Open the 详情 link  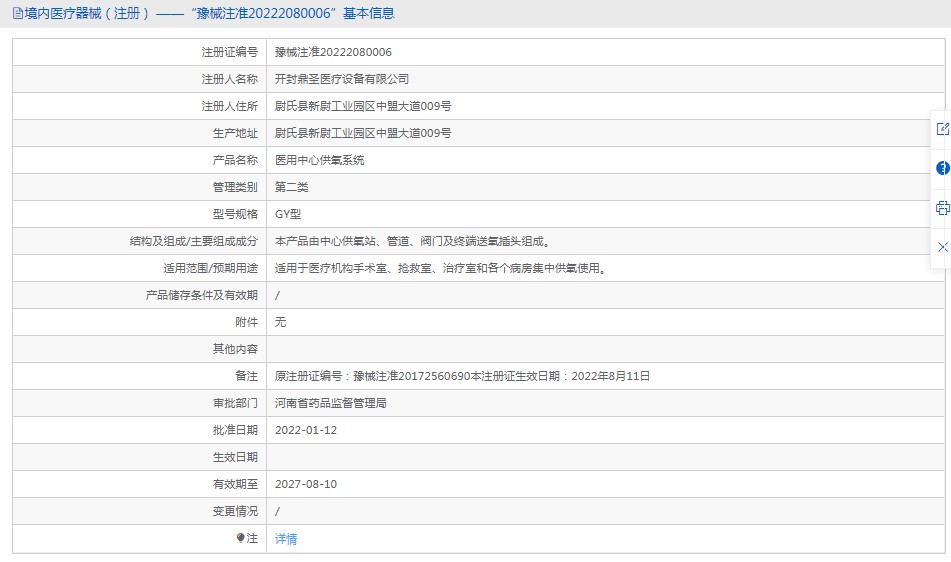pos(286,539)
